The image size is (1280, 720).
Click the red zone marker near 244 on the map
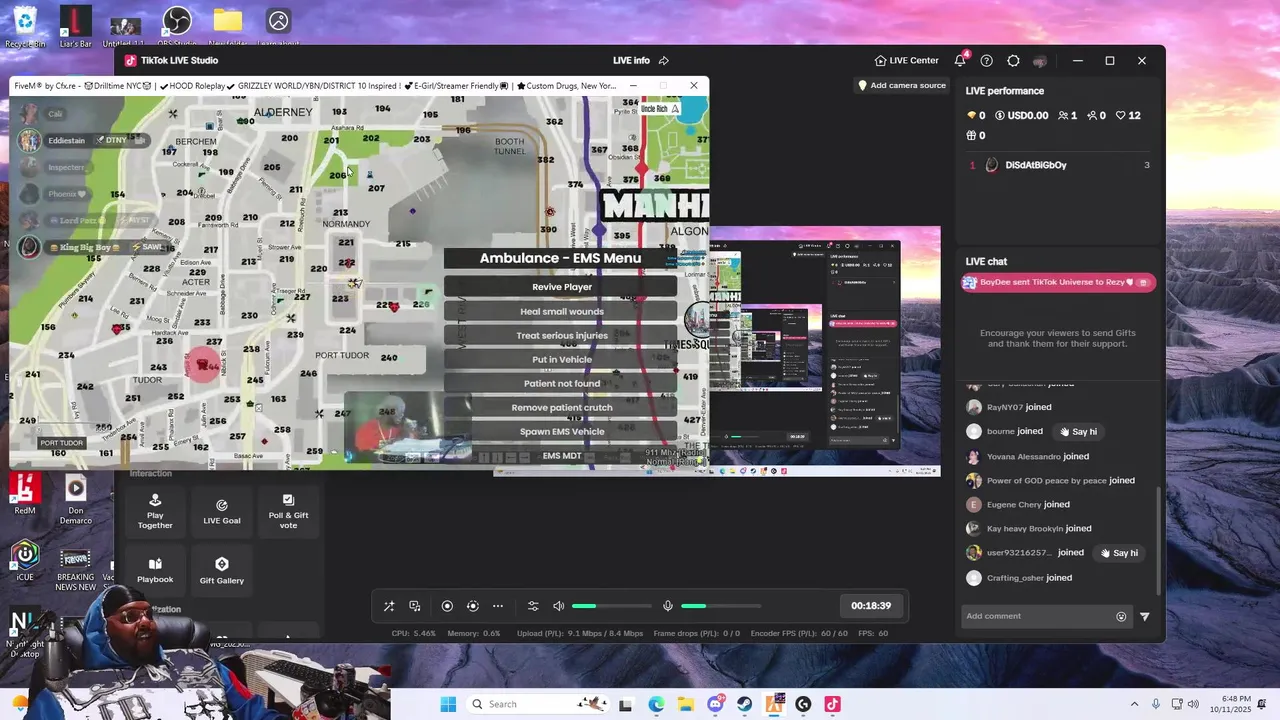coord(203,366)
